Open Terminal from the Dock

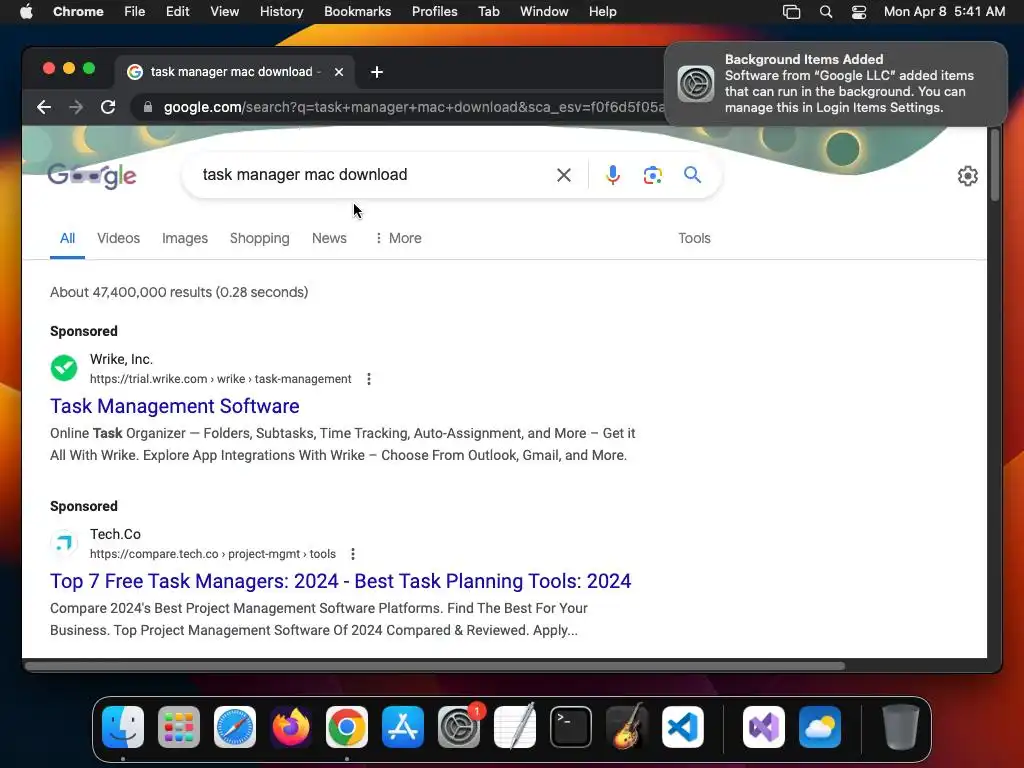click(x=571, y=727)
